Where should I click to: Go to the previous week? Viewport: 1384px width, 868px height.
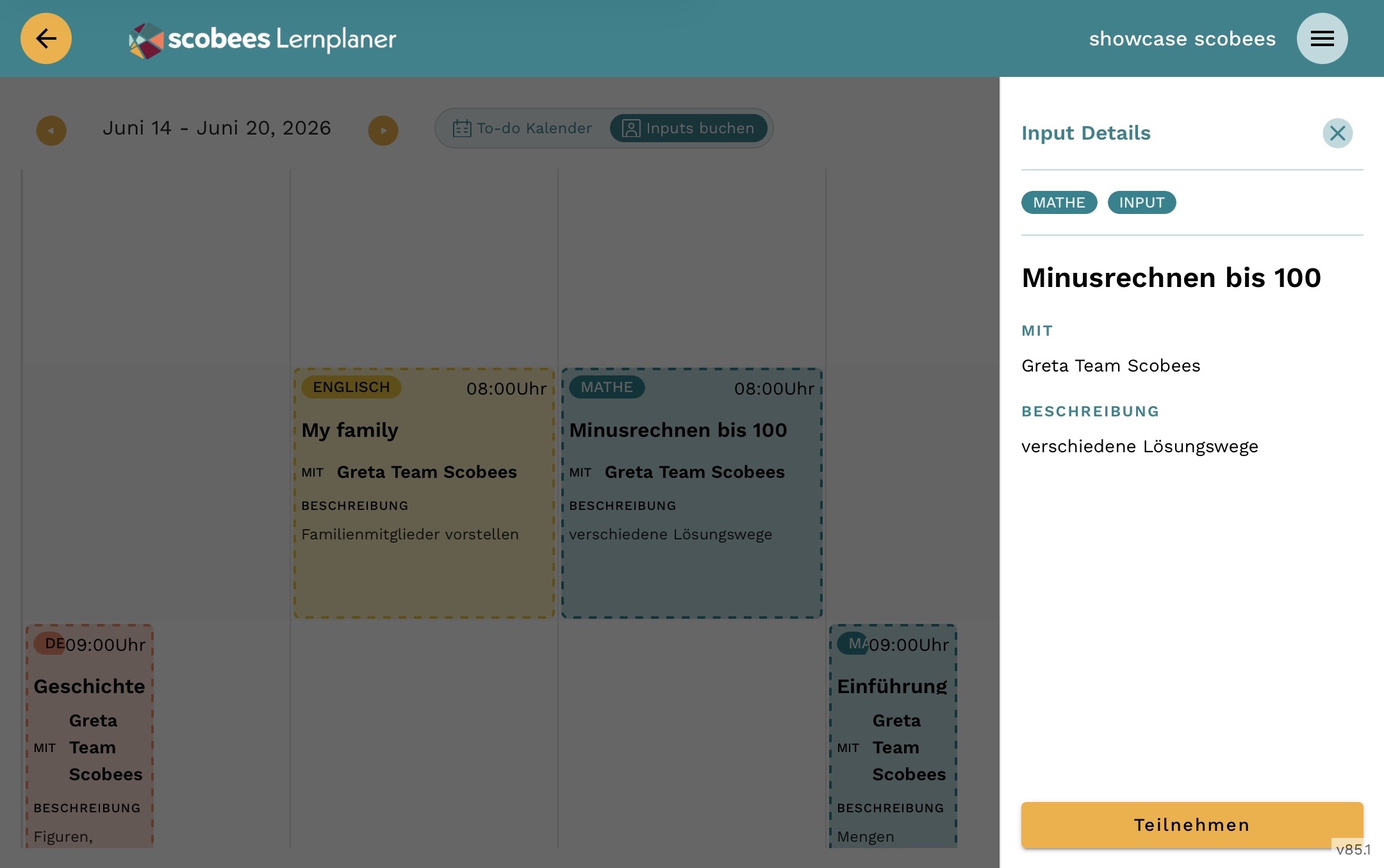[x=51, y=131]
